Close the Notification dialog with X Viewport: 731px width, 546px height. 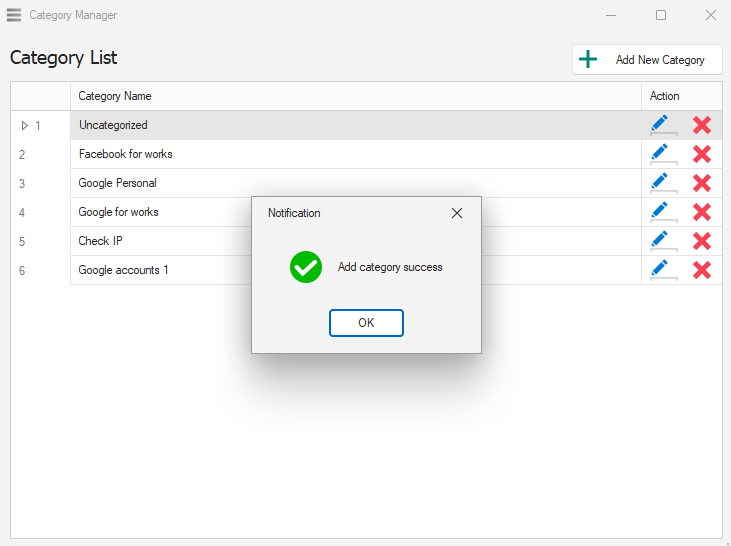(457, 213)
